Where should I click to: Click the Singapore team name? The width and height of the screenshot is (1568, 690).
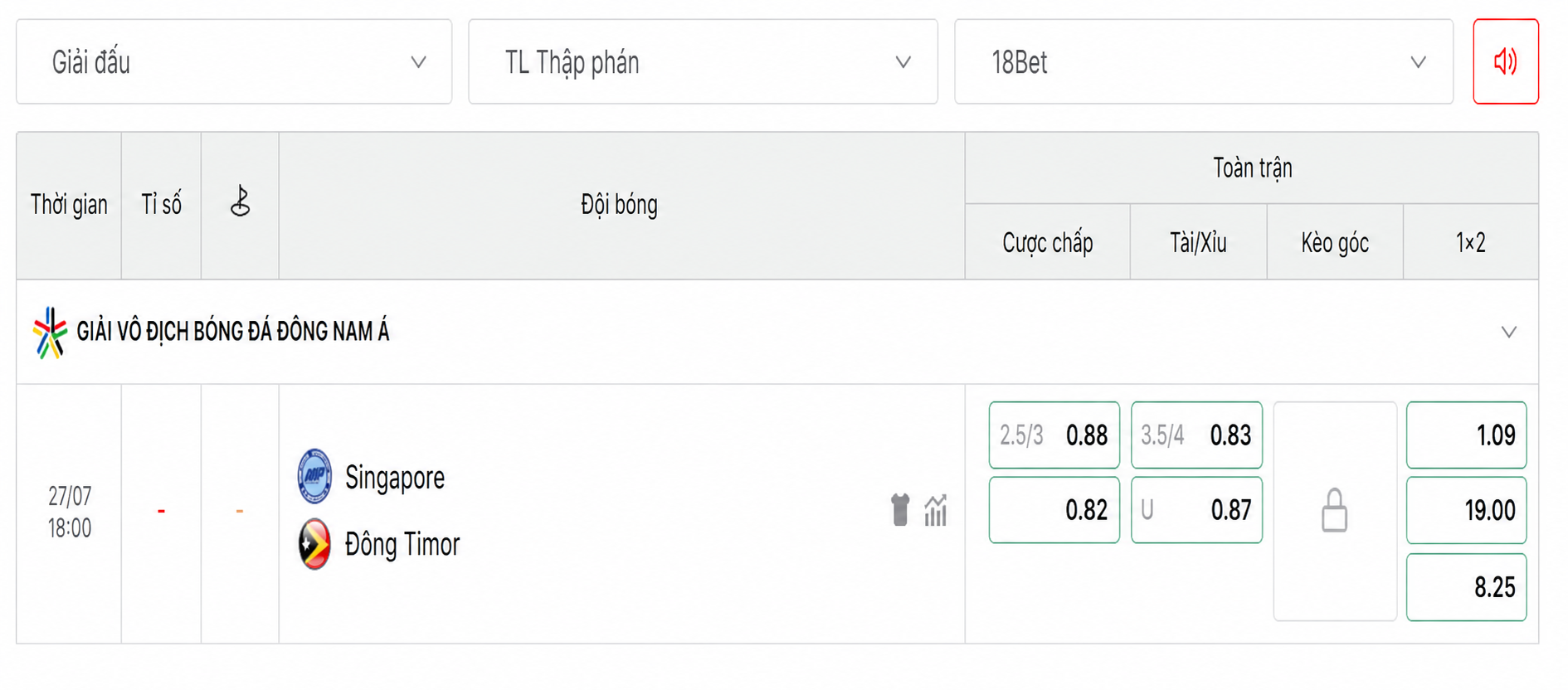coord(395,478)
